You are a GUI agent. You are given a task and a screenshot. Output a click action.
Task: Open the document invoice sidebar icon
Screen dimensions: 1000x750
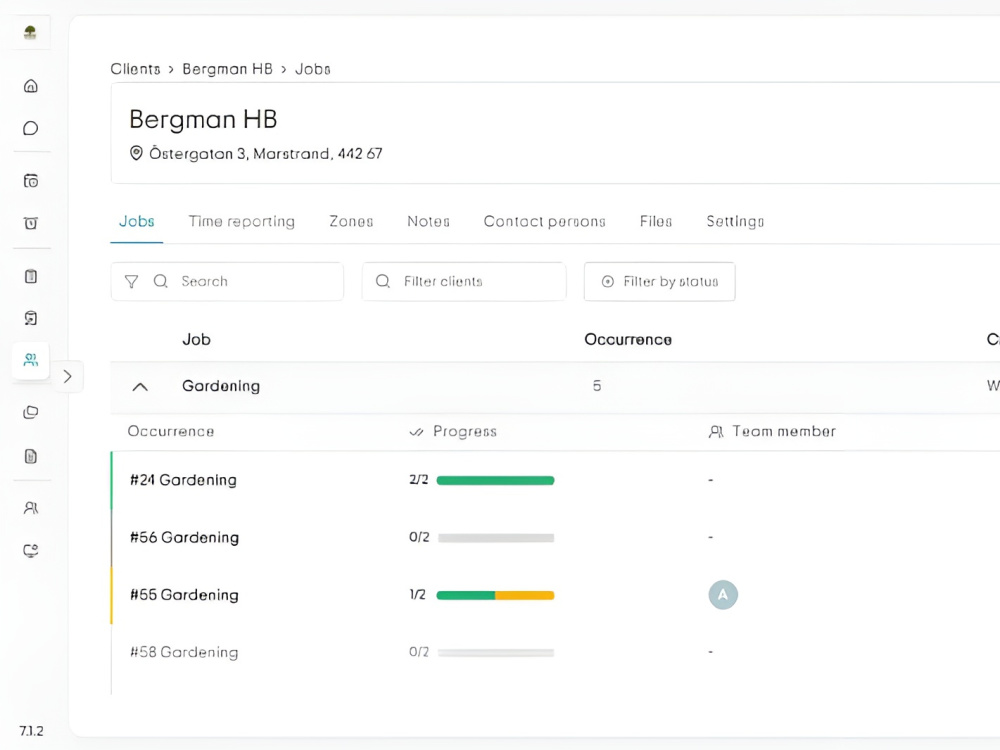pyautogui.click(x=31, y=456)
